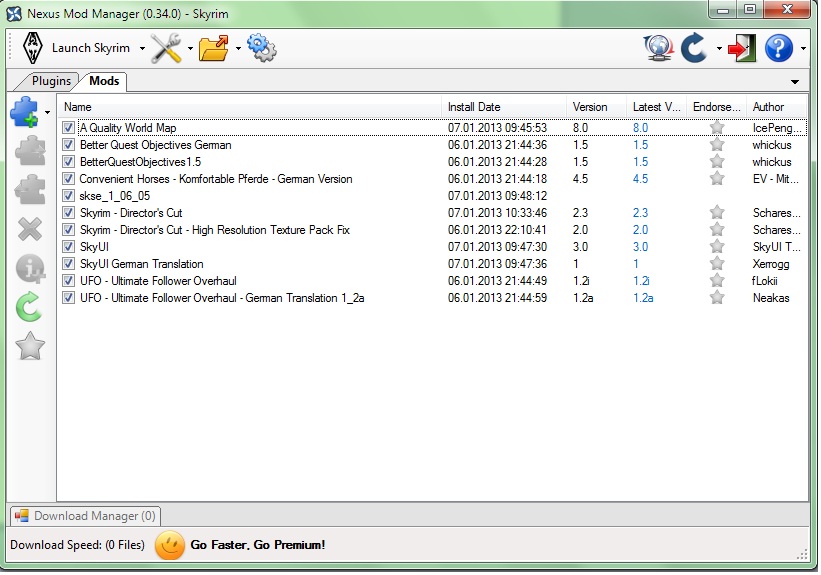Click the wrench and screwdriver tools icon

pyautogui.click(x=165, y=47)
